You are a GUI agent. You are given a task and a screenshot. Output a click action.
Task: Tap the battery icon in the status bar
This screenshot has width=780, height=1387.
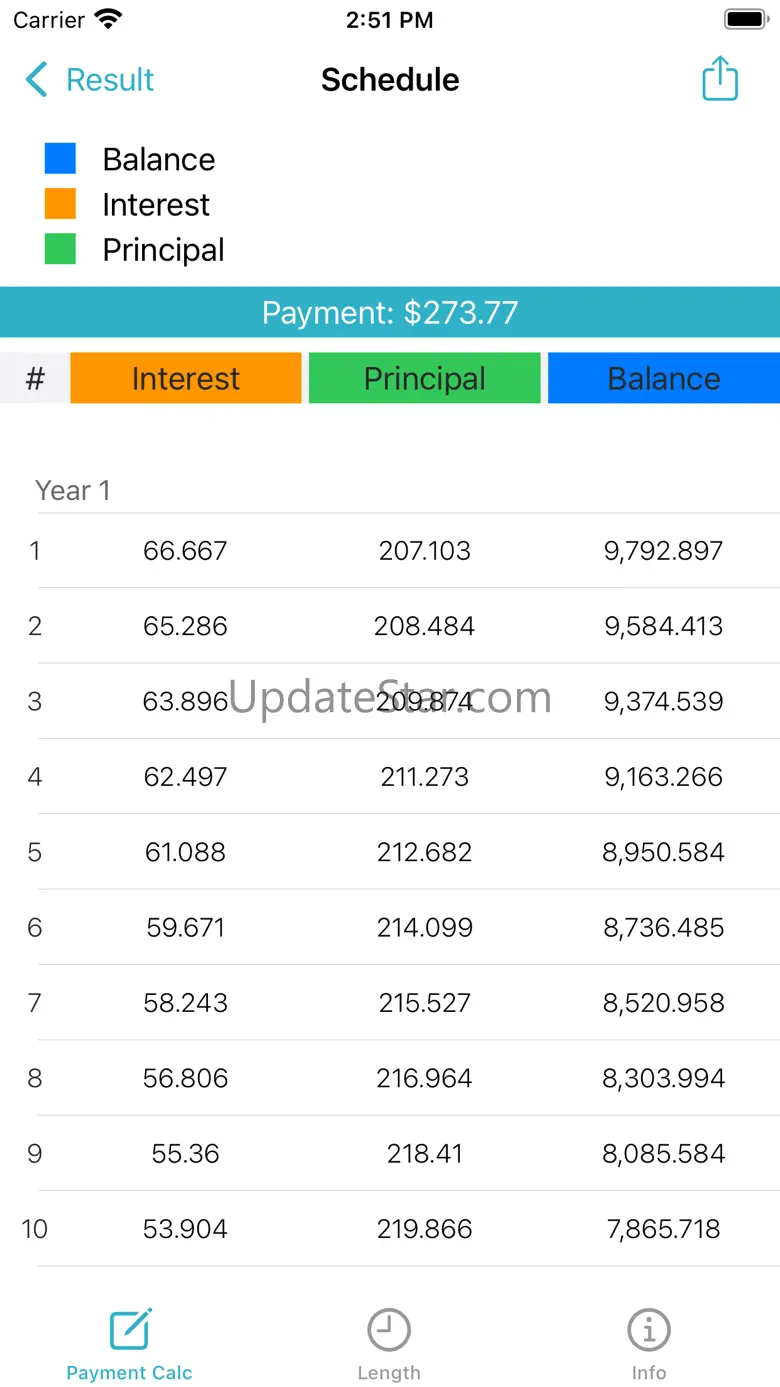(745, 19)
